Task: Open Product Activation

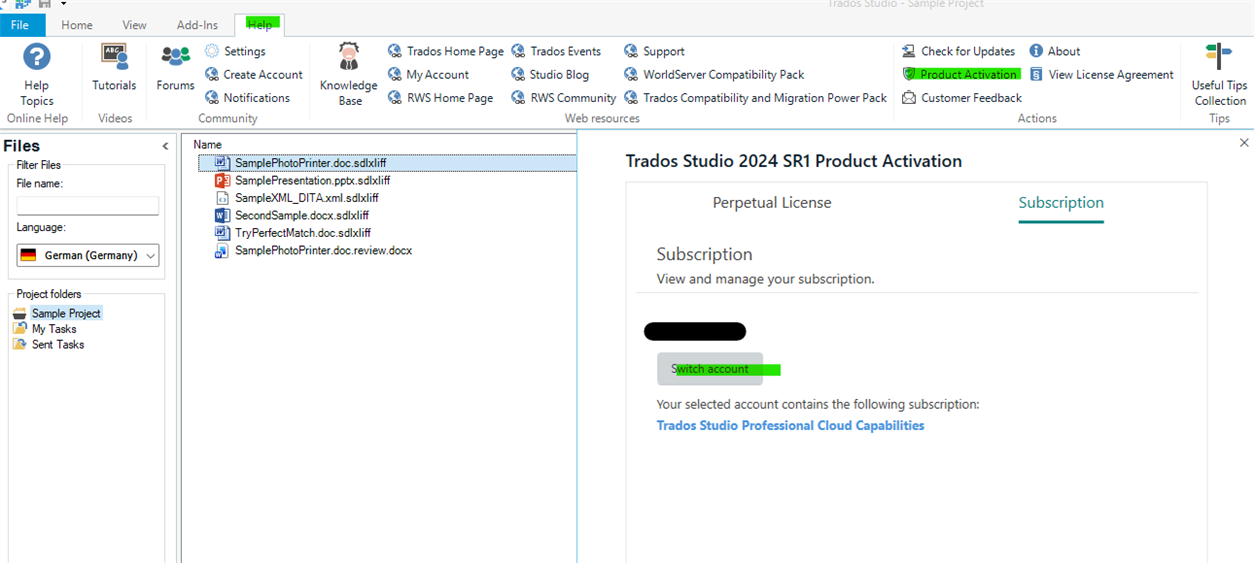Action: click(x=960, y=74)
